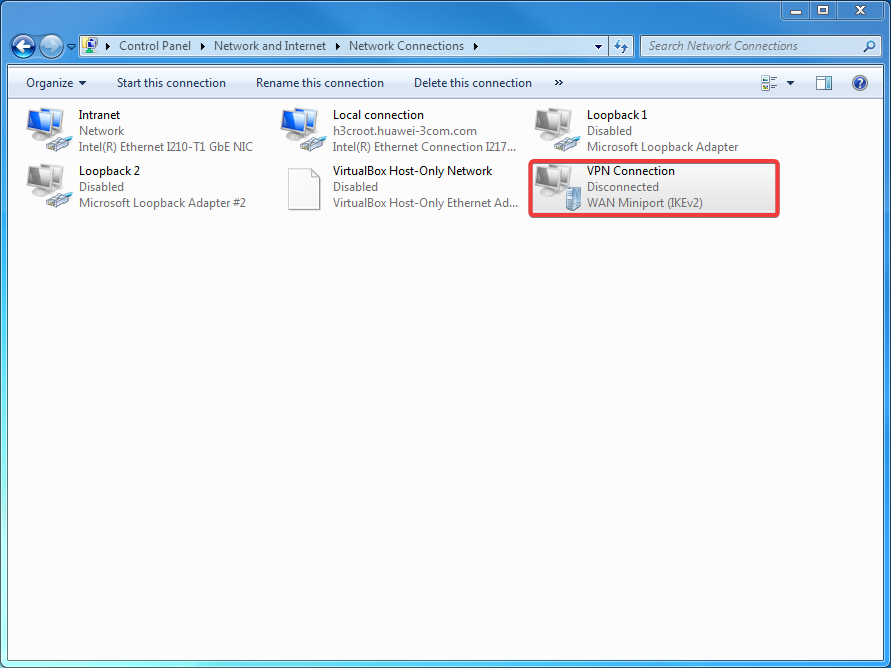Click Rename this connection
The image size is (891, 668).
(320, 83)
